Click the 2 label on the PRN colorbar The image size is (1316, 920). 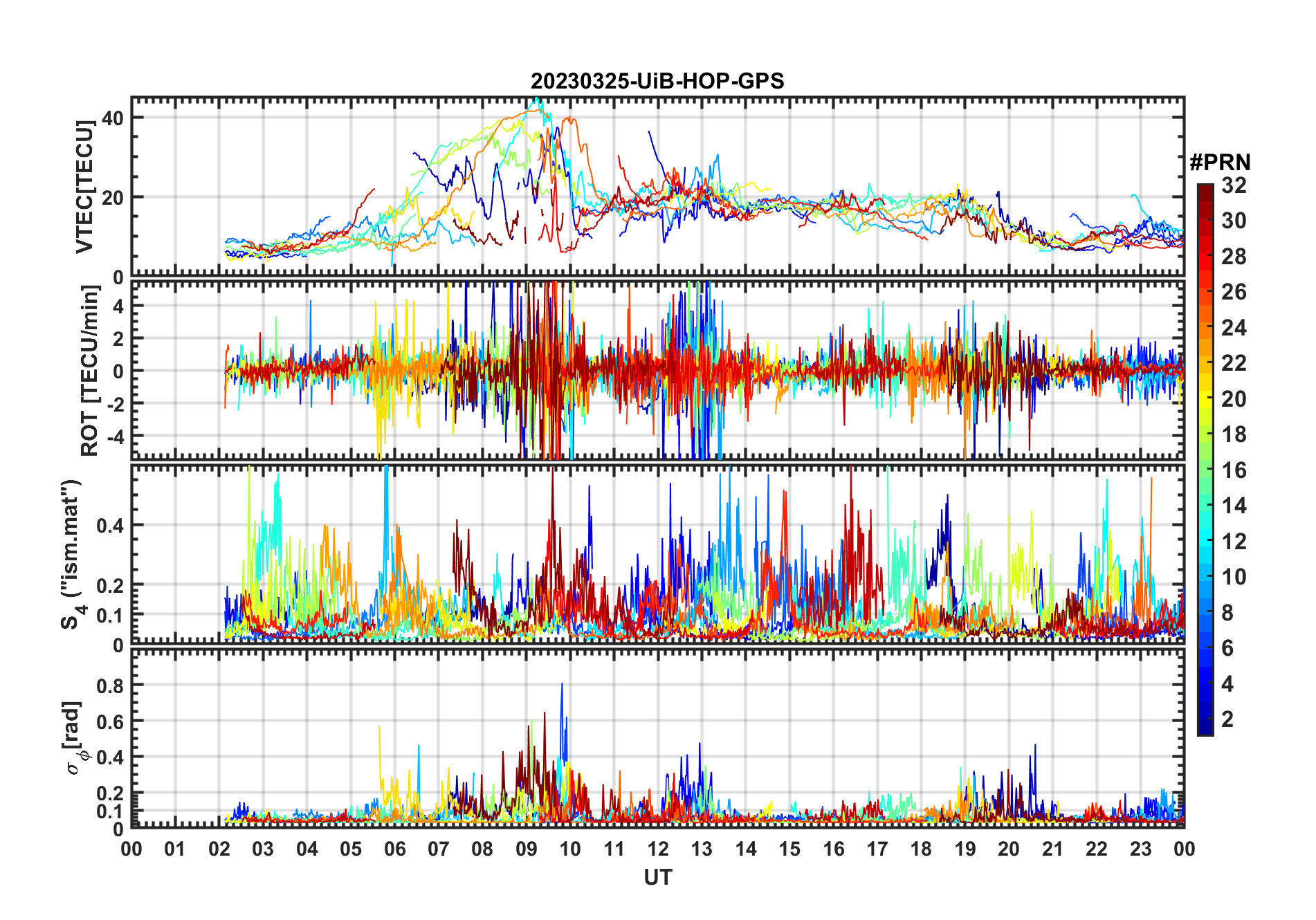tap(1227, 719)
